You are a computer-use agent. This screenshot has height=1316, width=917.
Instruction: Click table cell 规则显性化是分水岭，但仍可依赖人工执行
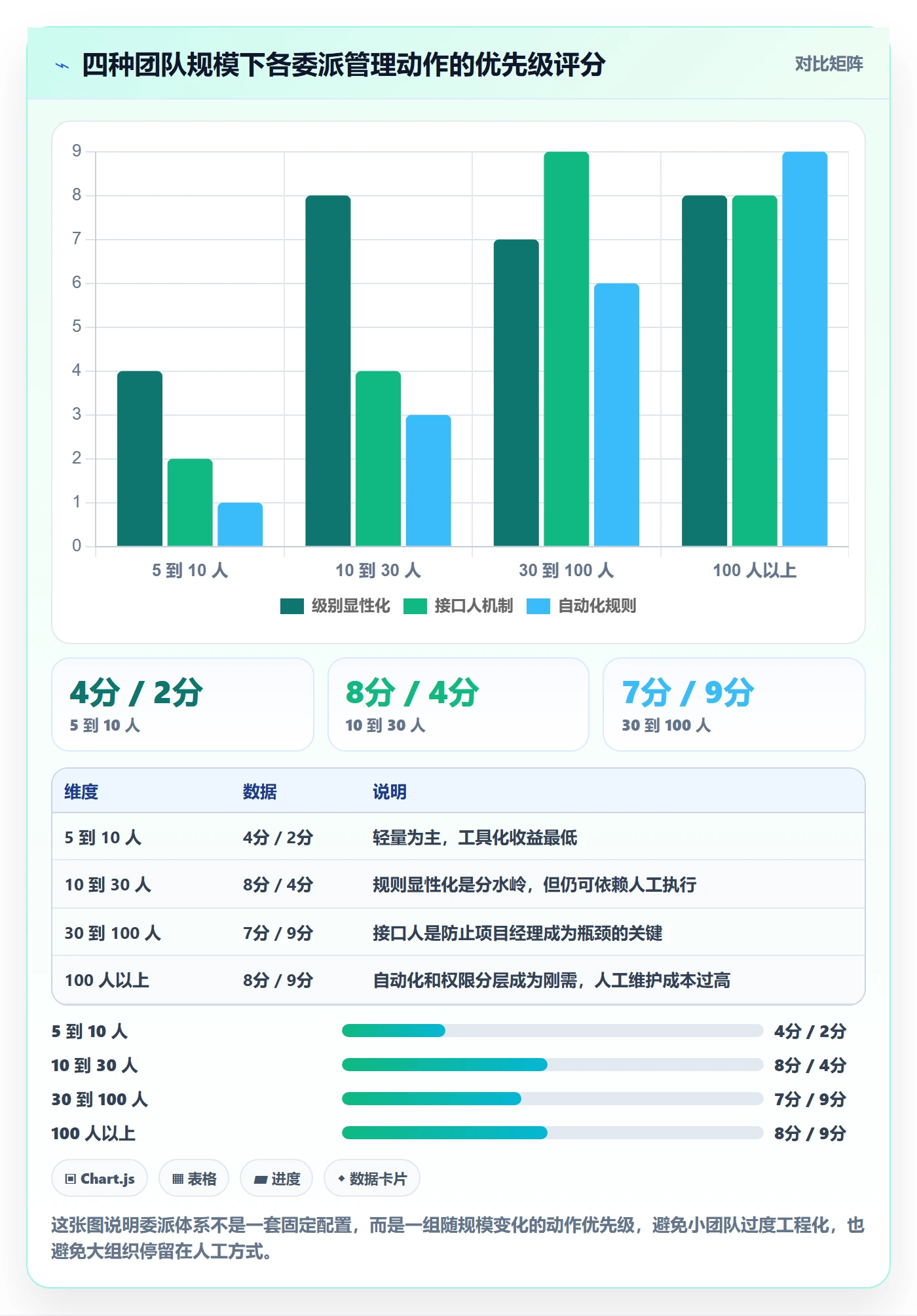point(534,885)
